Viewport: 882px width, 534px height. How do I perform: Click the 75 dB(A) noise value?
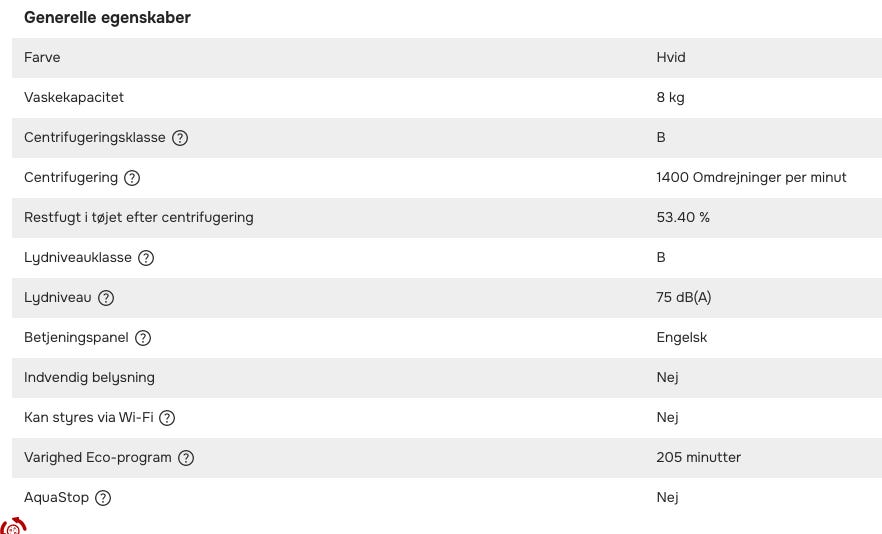coord(684,298)
